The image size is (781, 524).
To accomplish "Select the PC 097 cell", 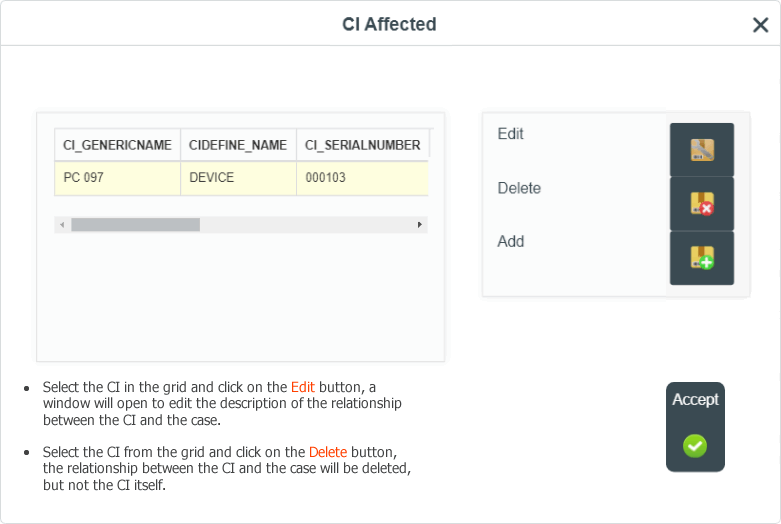I will coord(117,178).
